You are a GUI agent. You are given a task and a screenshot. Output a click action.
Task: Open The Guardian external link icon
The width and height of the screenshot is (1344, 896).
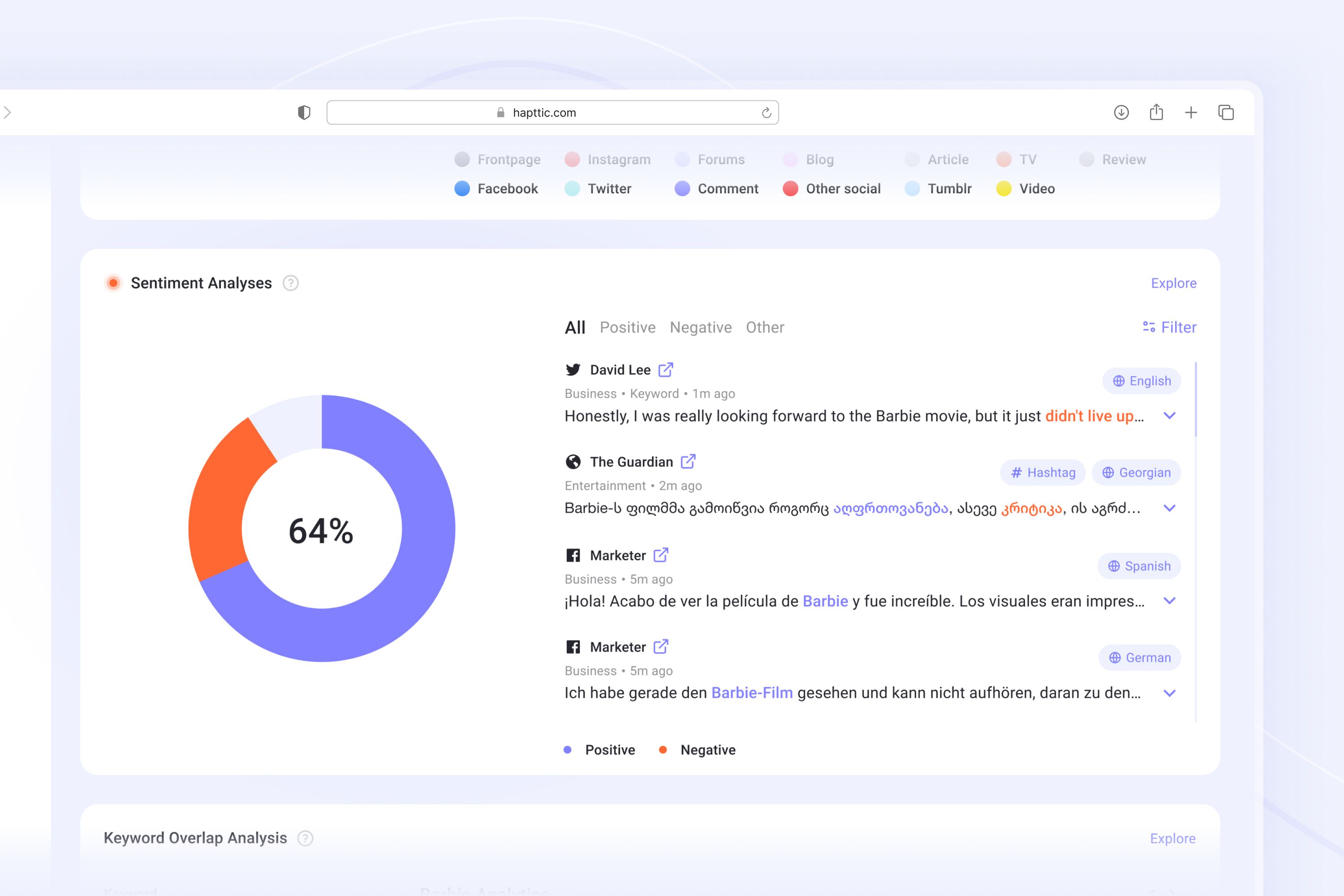(x=688, y=461)
